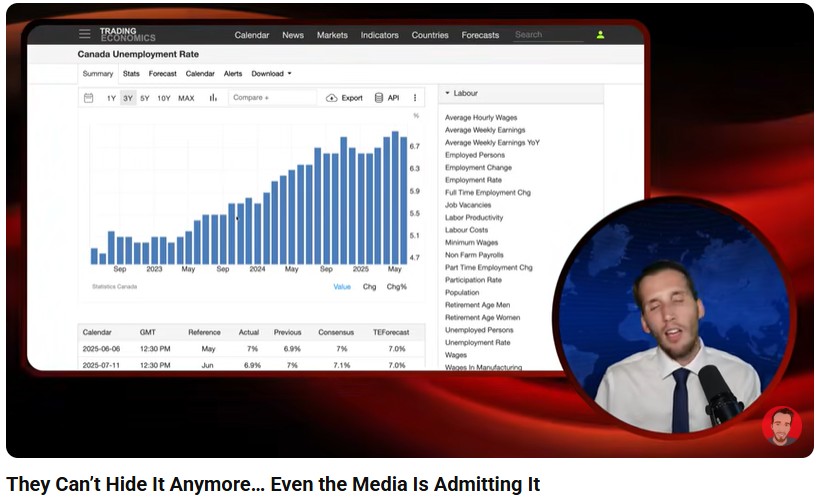Open the calendar date picker icon

point(89,98)
